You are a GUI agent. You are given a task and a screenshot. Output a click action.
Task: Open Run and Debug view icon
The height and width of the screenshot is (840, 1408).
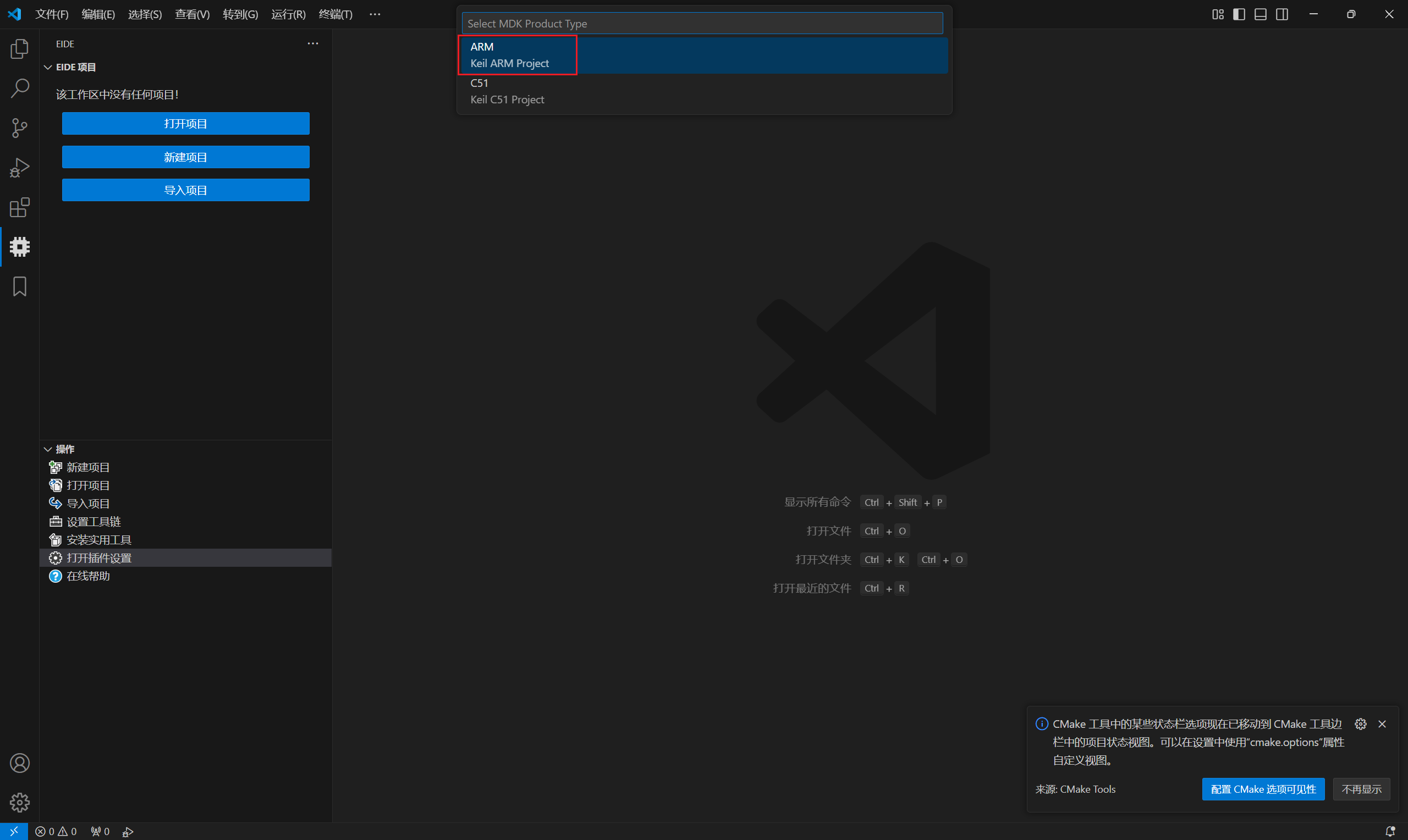click(20, 168)
